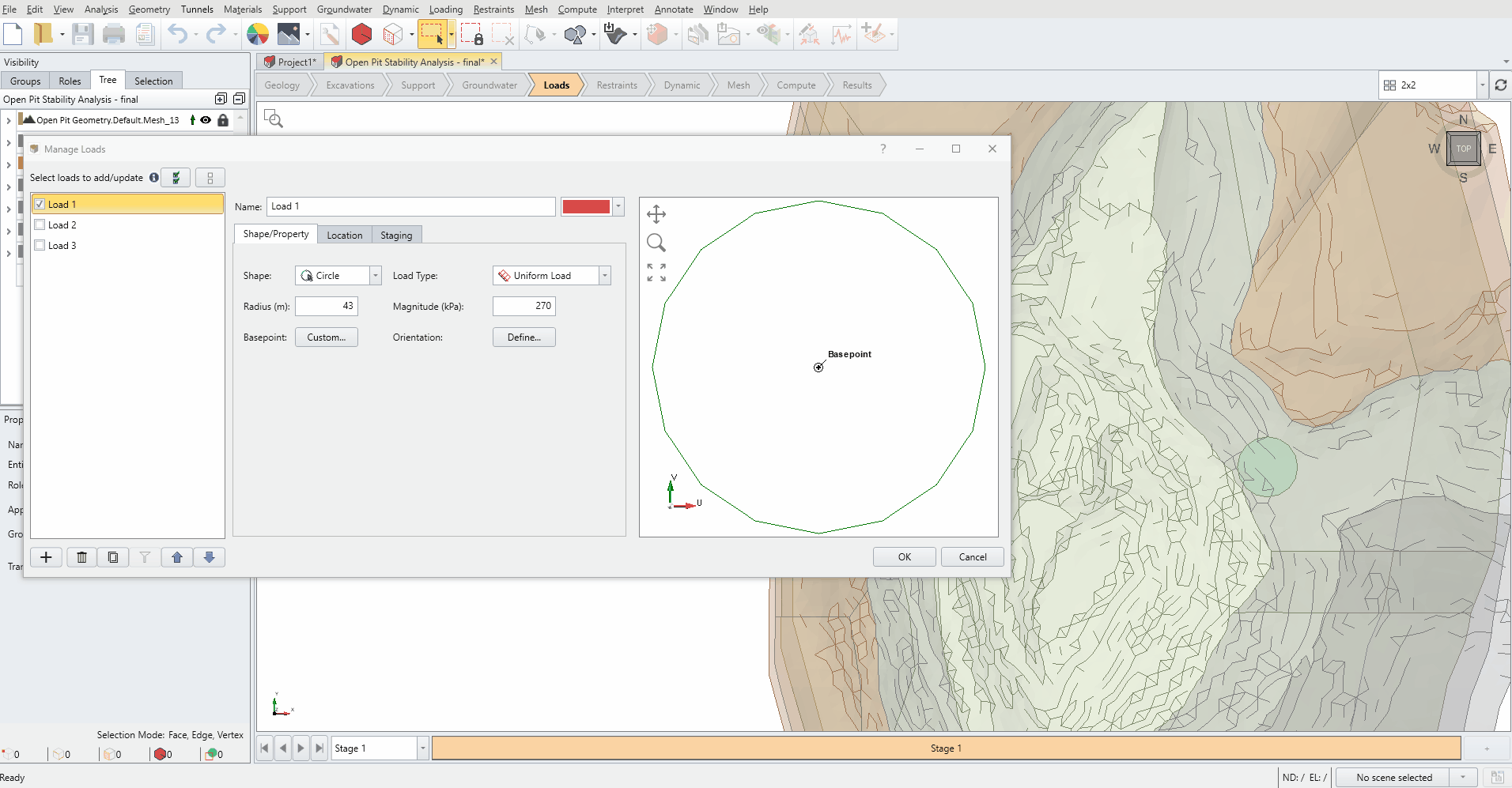The height and width of the screenshot is (788, 1512).
Task: Click the Groups visibility tab
Action: point(25,81)
